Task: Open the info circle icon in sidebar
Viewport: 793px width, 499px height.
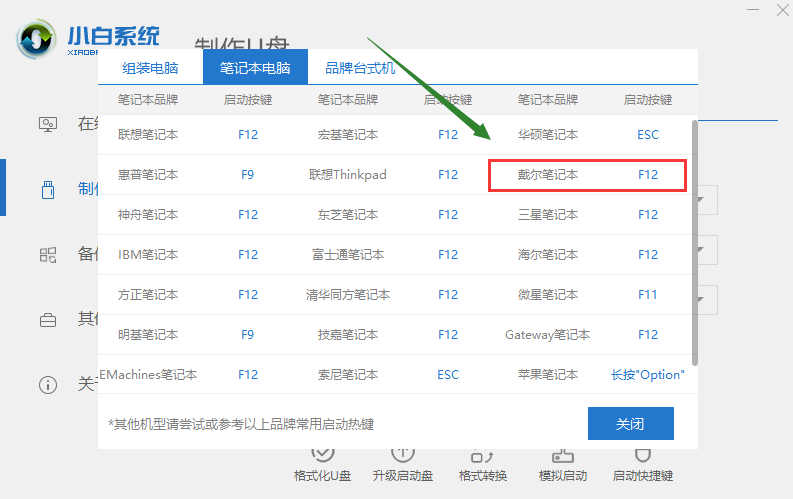Action: (x=47, y=384)
